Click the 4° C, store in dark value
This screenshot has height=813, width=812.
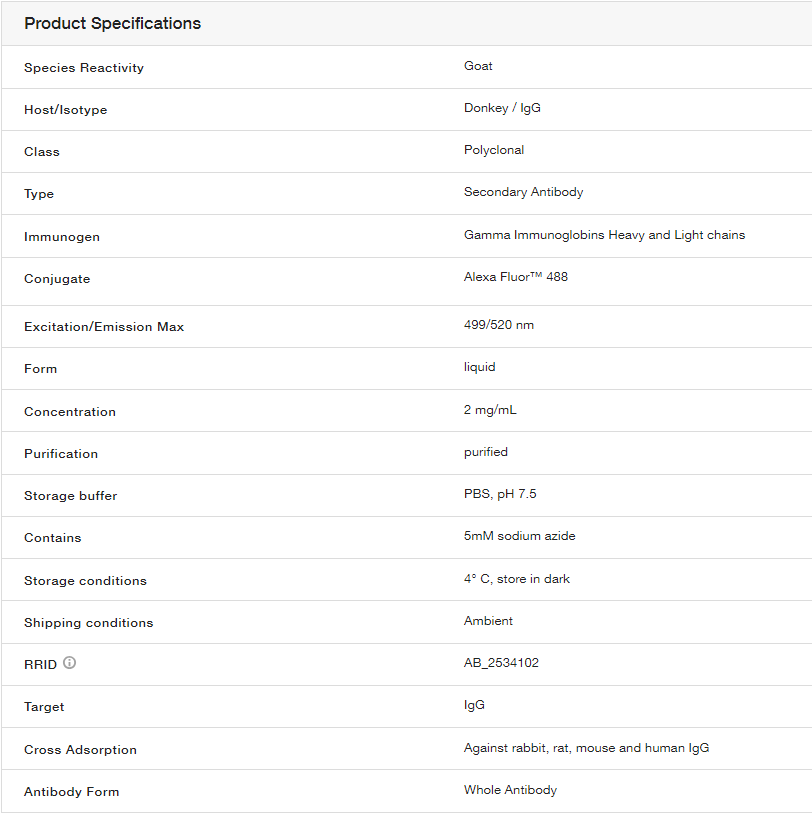(x=517, y=579)
